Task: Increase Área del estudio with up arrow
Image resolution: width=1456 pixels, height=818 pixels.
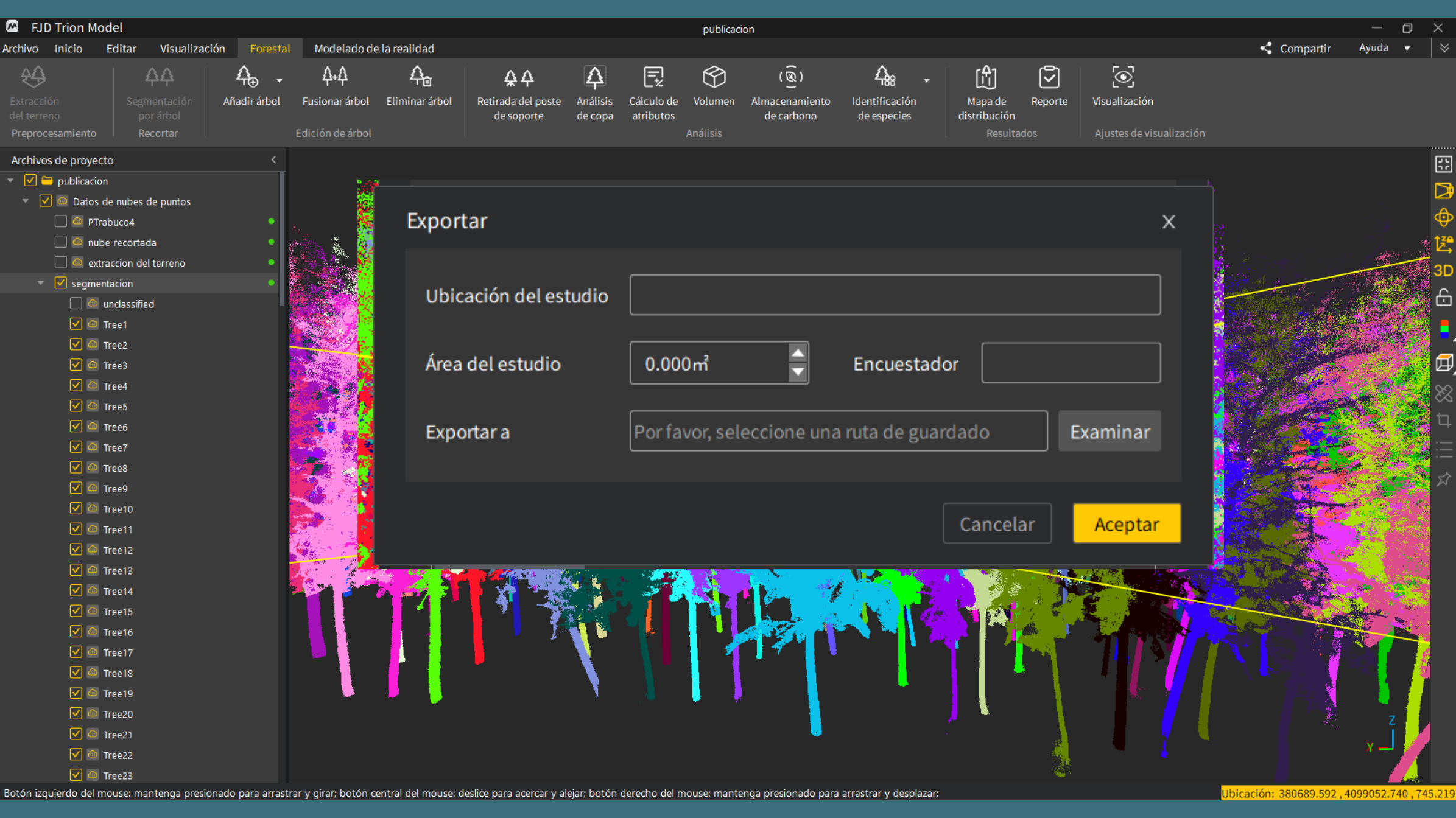Action: click(x=798, y=354)
